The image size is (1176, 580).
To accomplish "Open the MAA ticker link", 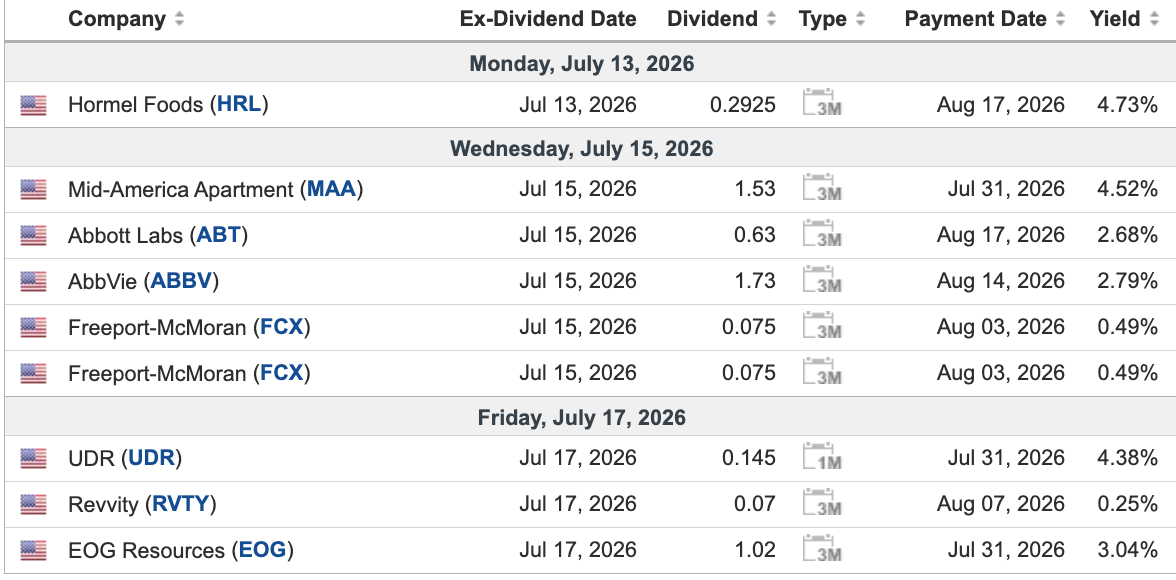I will coord(332,188).
